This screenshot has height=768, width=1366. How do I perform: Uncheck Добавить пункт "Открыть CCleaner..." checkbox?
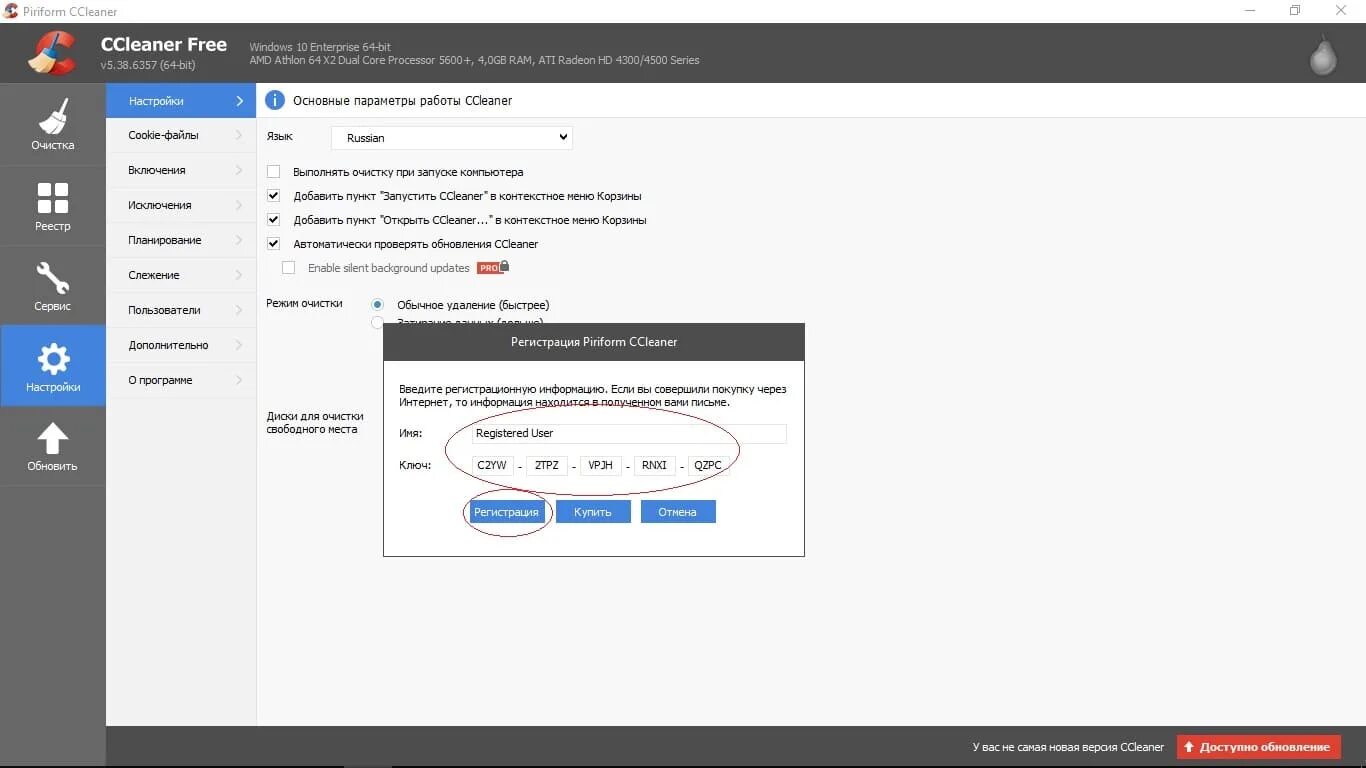click(273, 220)
